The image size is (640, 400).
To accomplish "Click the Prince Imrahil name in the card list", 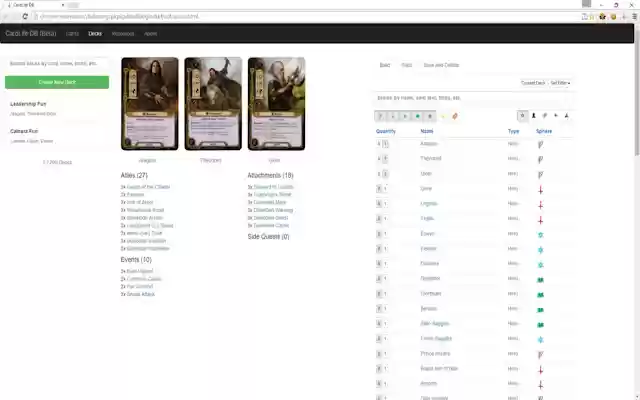I will pyautogui.click(x=435, y=353).
